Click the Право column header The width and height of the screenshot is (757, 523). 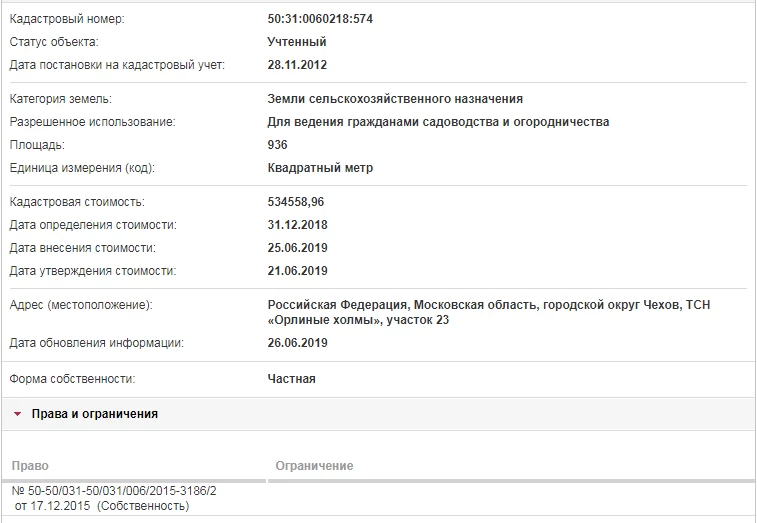click(30, 466)
